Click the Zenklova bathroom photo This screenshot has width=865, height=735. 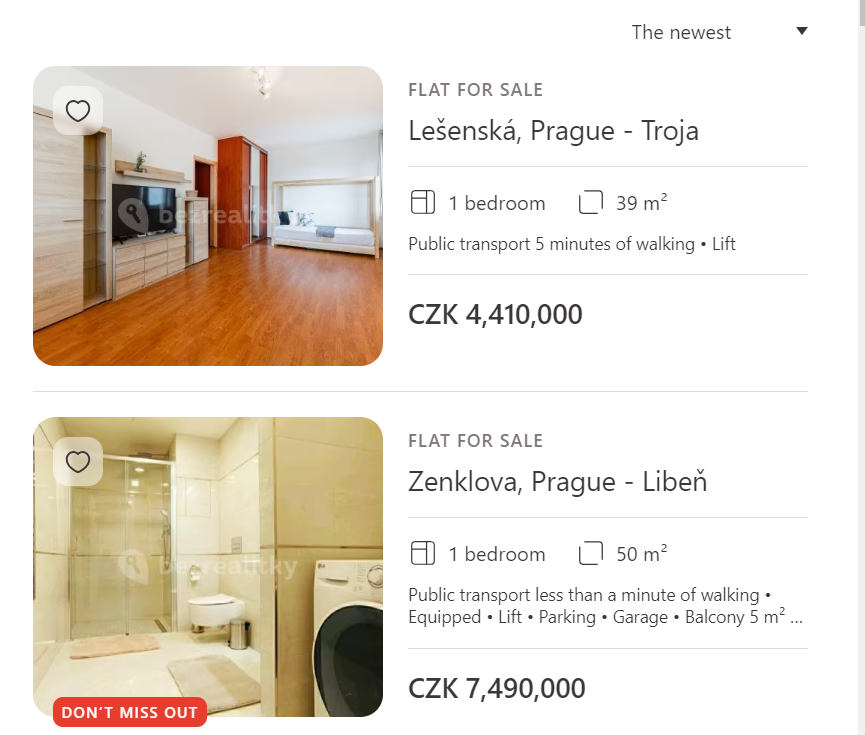coord(208,567)
